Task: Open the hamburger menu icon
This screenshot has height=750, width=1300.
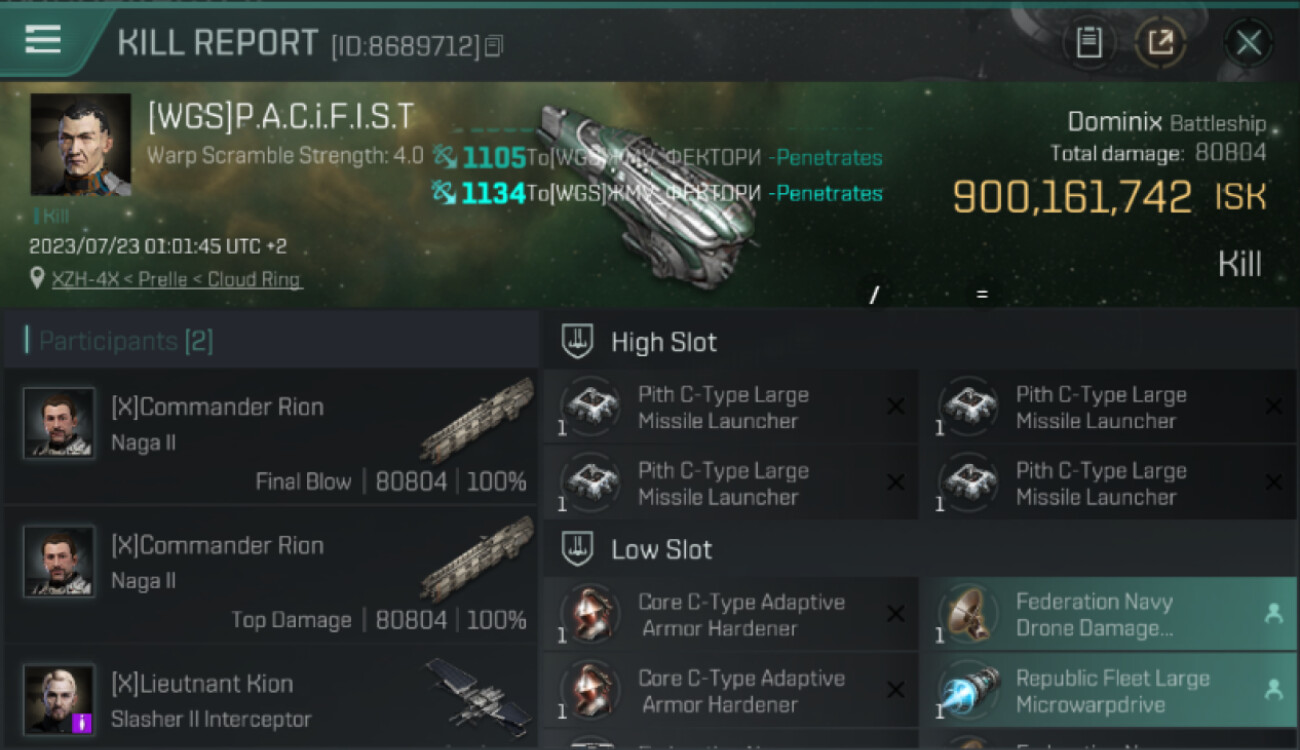Action: pos(43,39)
